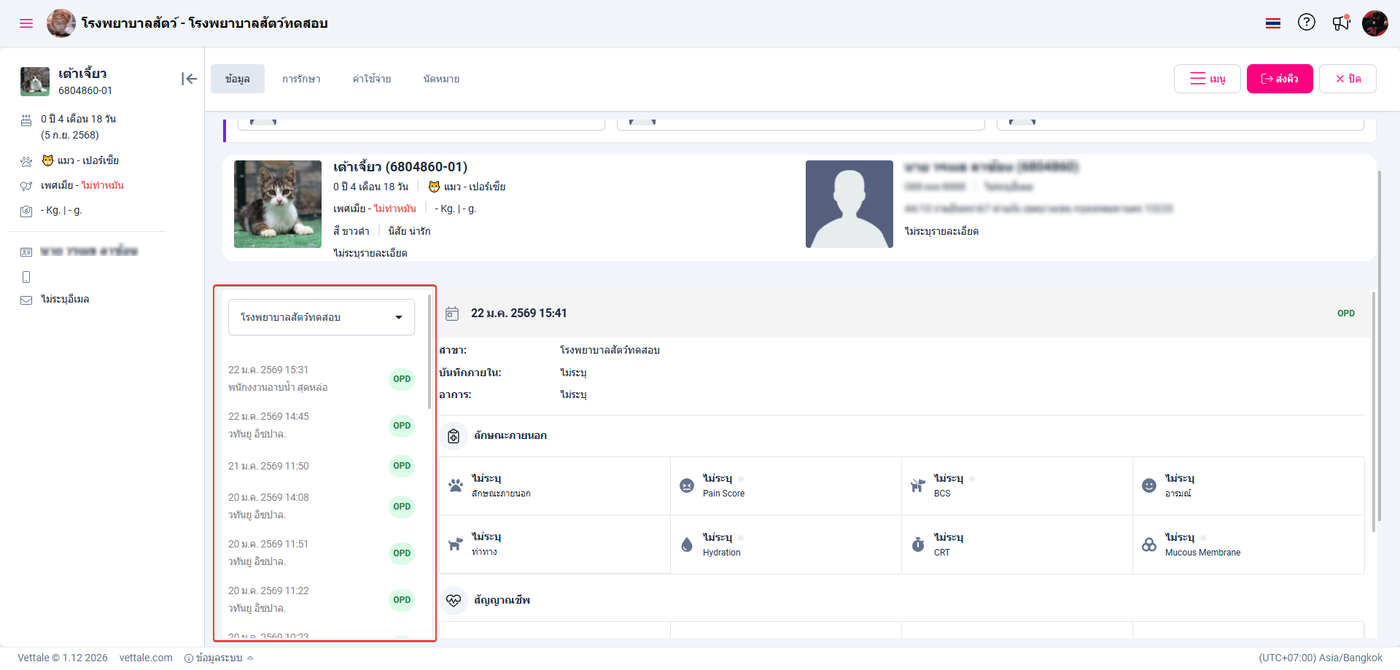
Task: Open the megaphone announcements icon
Action: (1341, 23)
